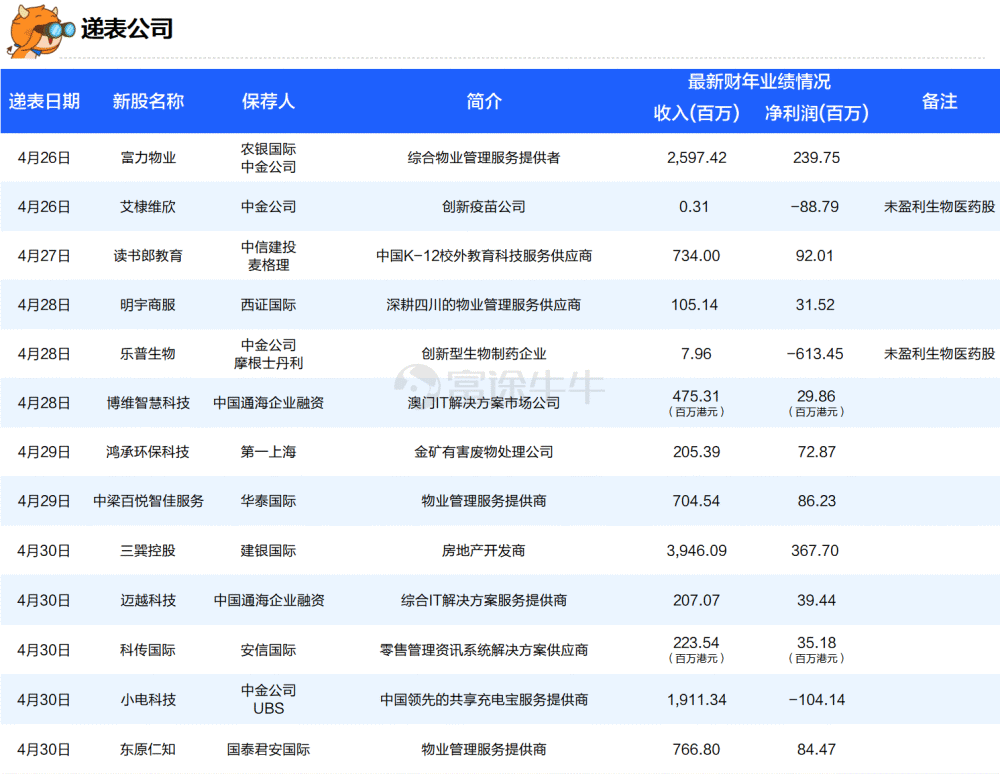The width and height of the screenshot is (1000, 774).
Task: Click the bull mascot logo with binoculars
Action: pos(40,30)
